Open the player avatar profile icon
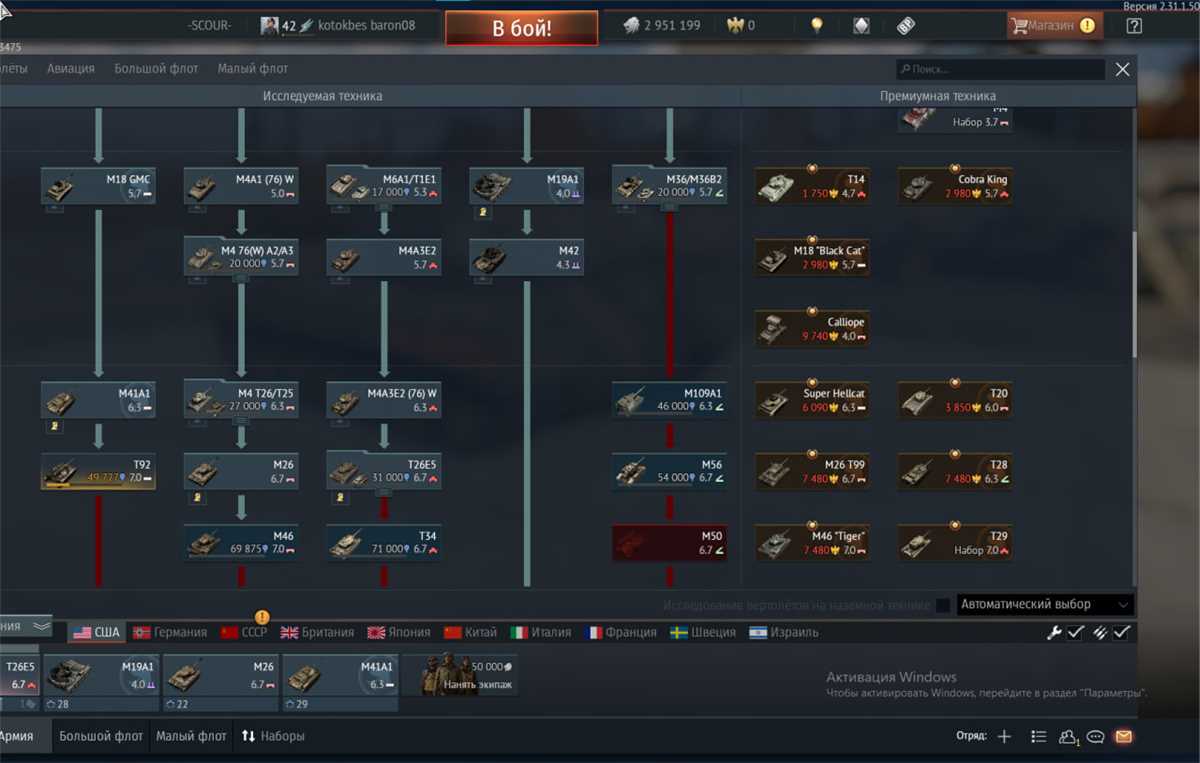This screenshot has width=1200, height=763. (x=270, y=26)
